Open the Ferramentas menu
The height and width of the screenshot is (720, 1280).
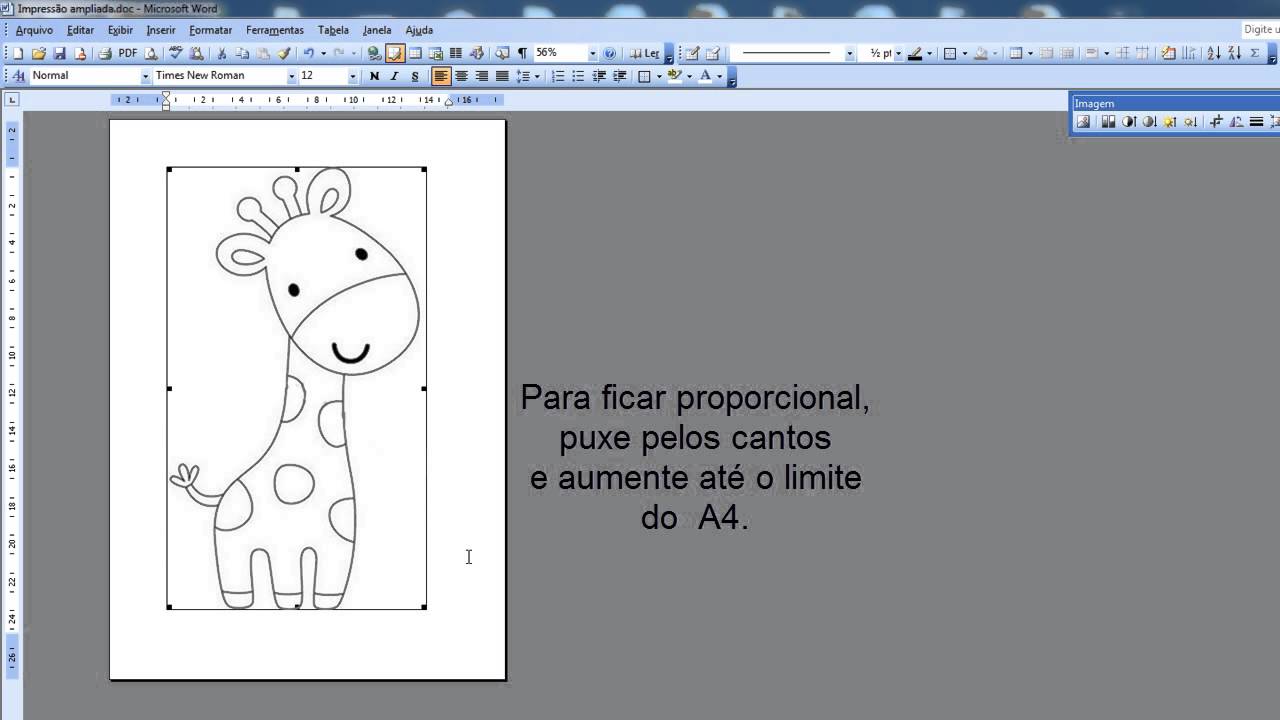275,30
